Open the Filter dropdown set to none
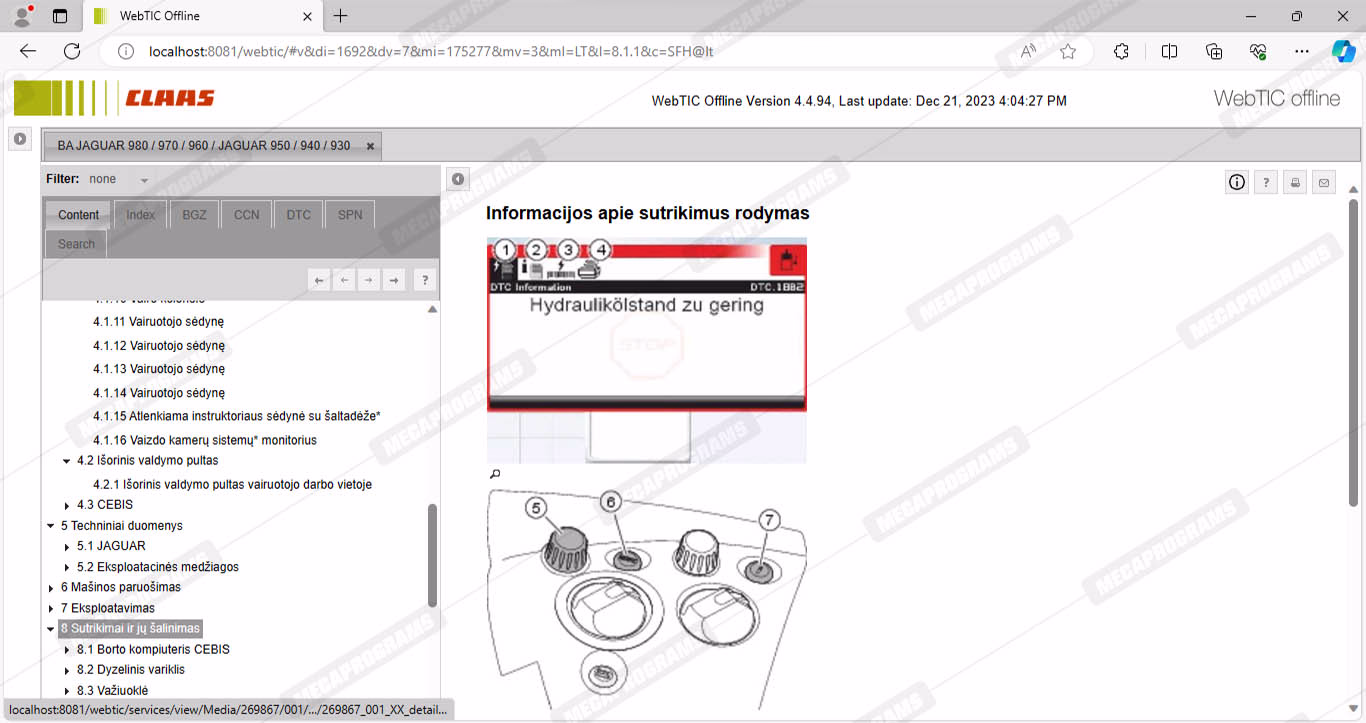 [144, 180]
